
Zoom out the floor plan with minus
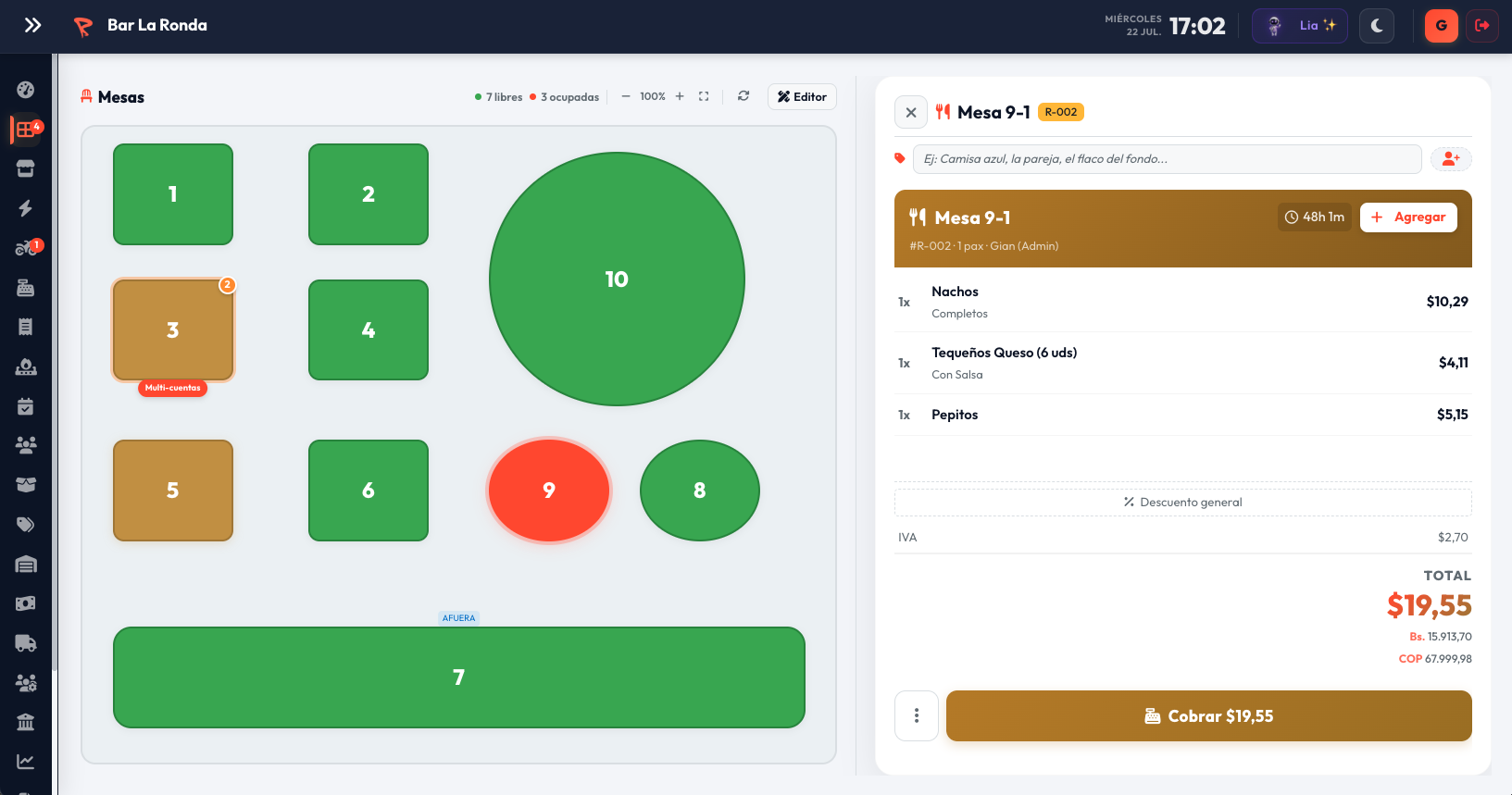coord(626,96)
